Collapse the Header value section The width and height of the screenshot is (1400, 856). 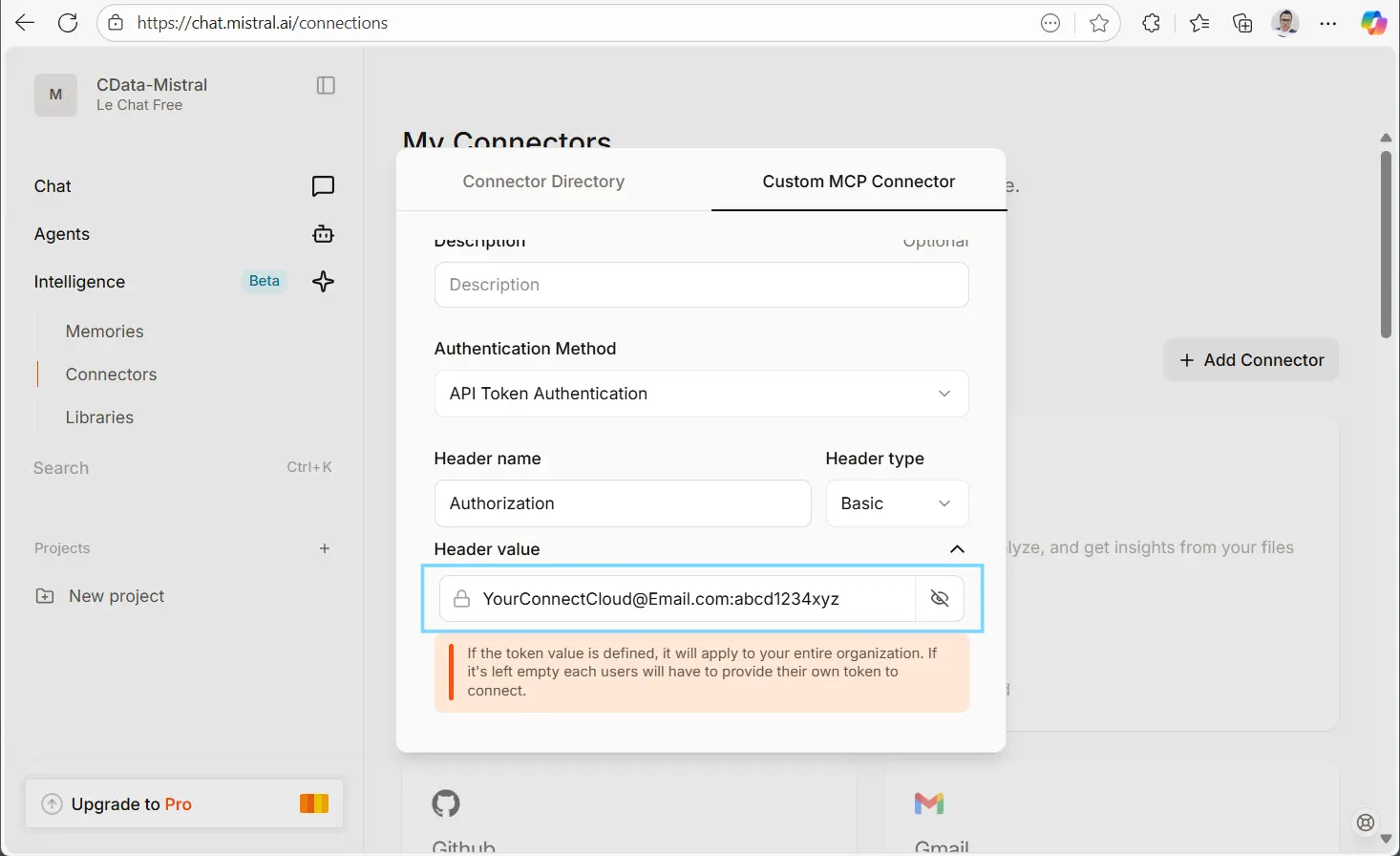point(957,549)
